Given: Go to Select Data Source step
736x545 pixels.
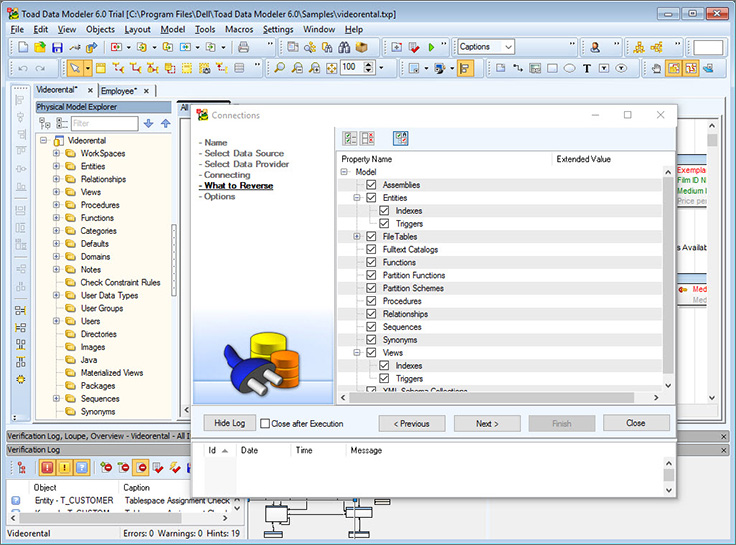Looking at the screenshot, I should coord(244,153).
